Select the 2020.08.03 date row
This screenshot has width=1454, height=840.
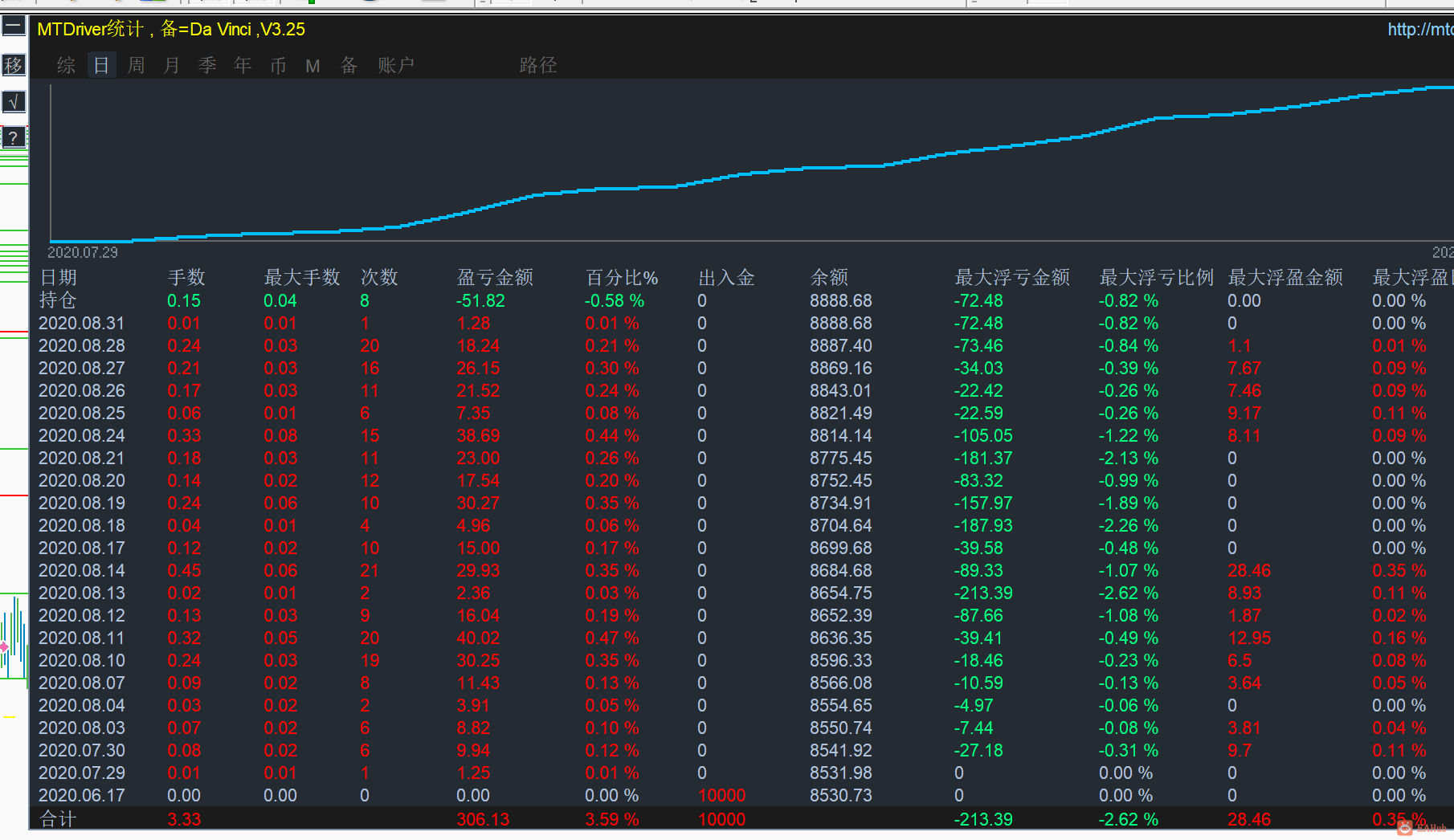point(82,728)
